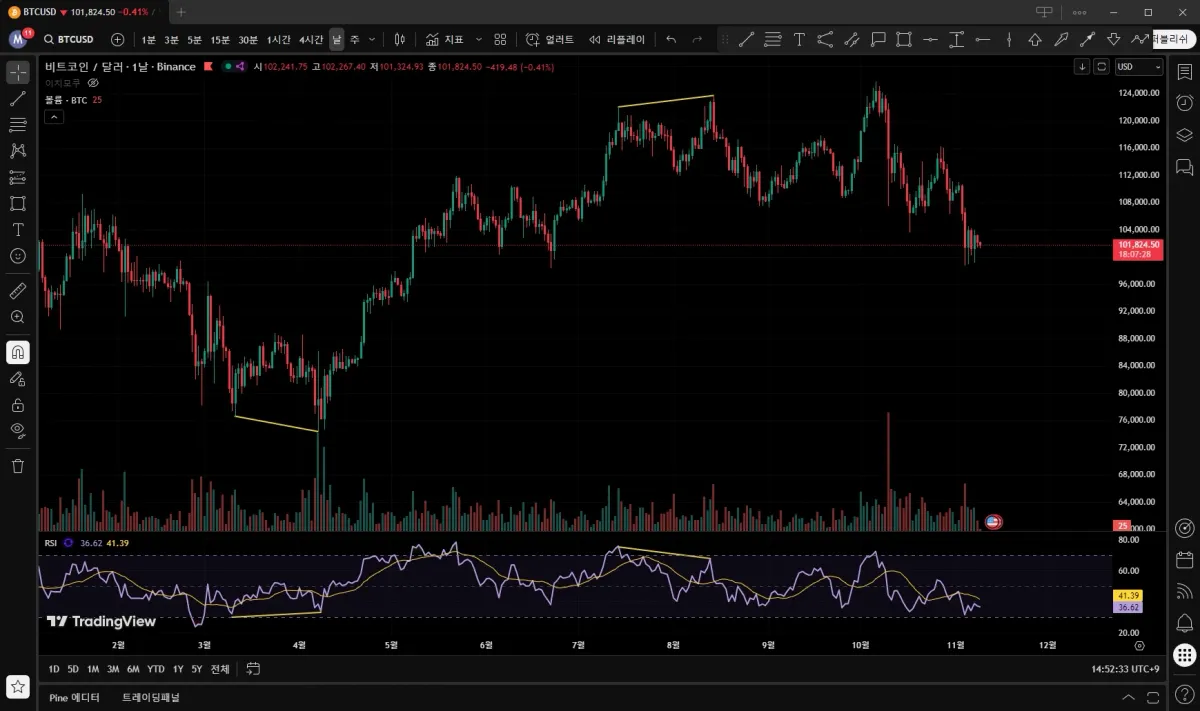Select the ruler measure tool
The image size is (1200, 711).
17,291
